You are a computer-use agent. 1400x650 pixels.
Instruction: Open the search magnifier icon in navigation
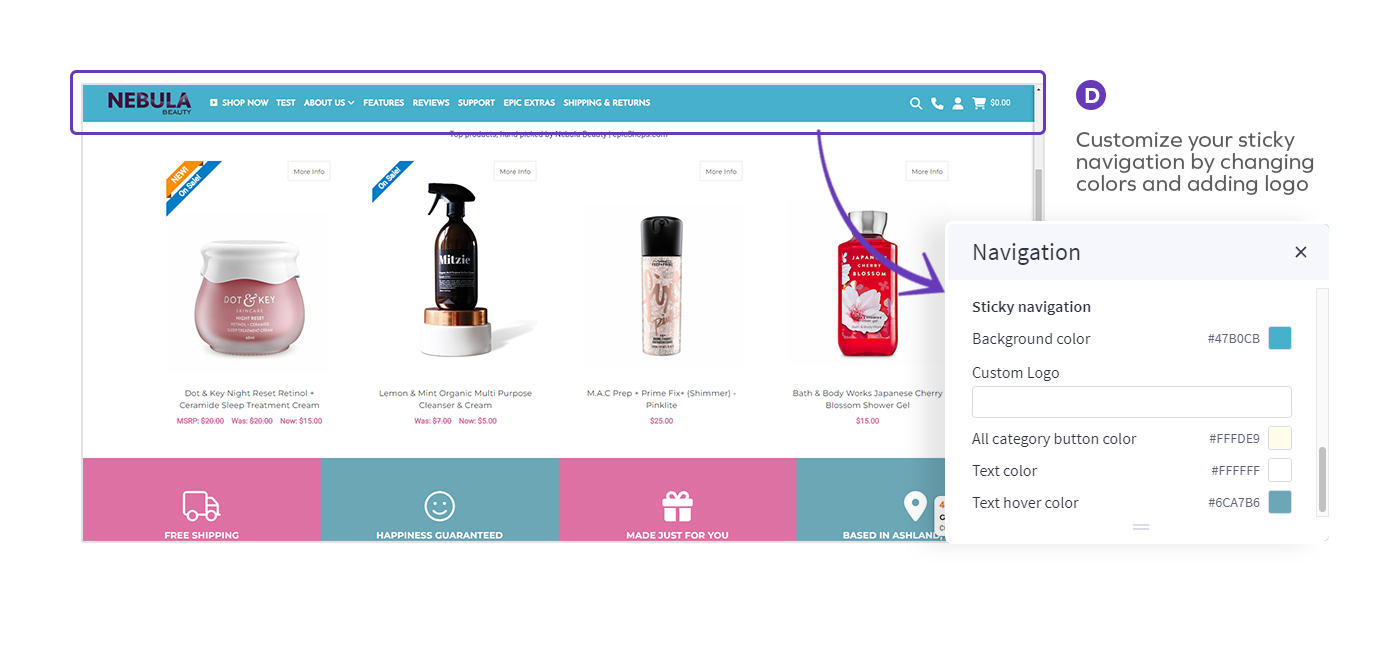click(915, 103)
